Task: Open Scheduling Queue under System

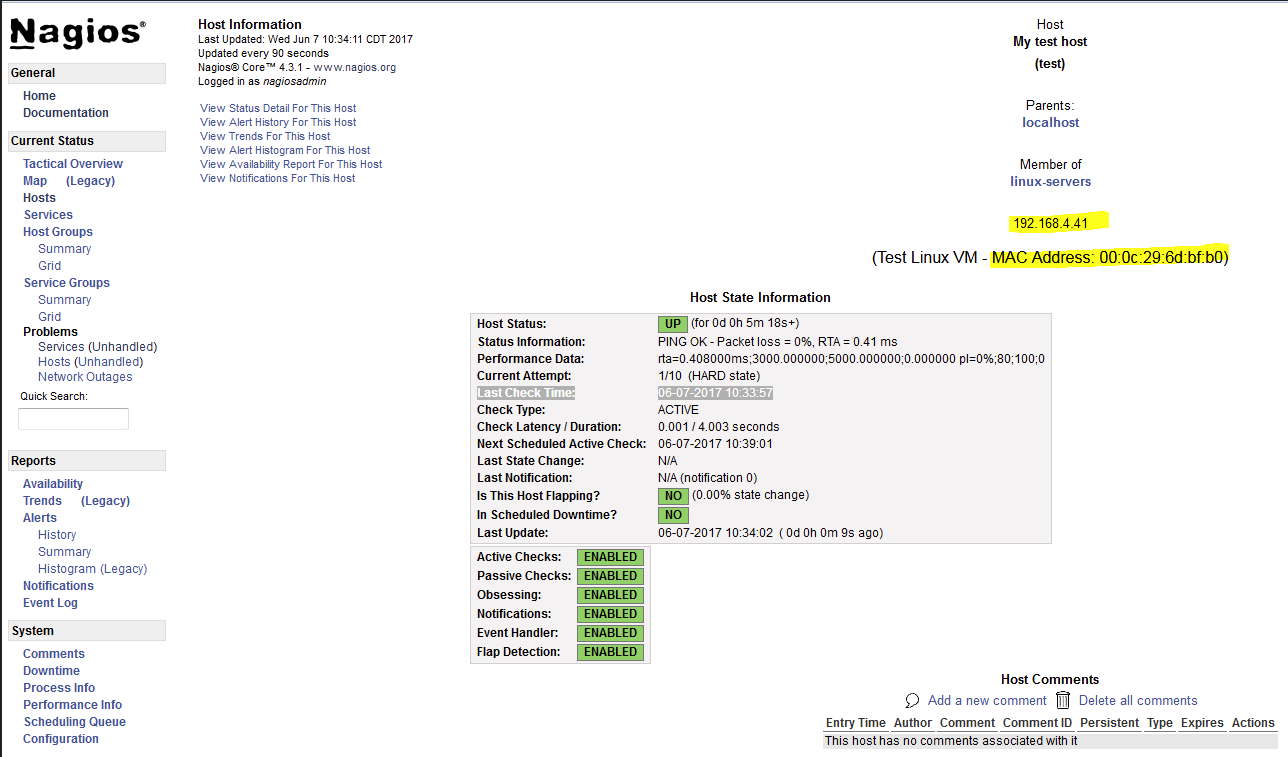Action: pos(75,722)
